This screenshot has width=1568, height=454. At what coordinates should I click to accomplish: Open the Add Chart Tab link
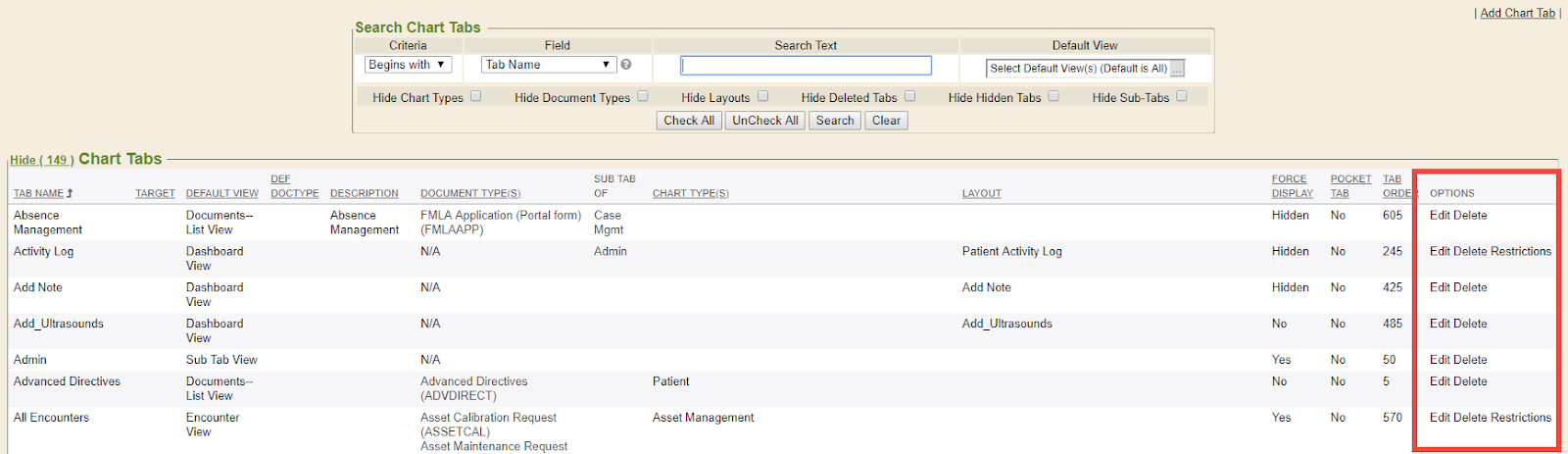(1517, 13)
